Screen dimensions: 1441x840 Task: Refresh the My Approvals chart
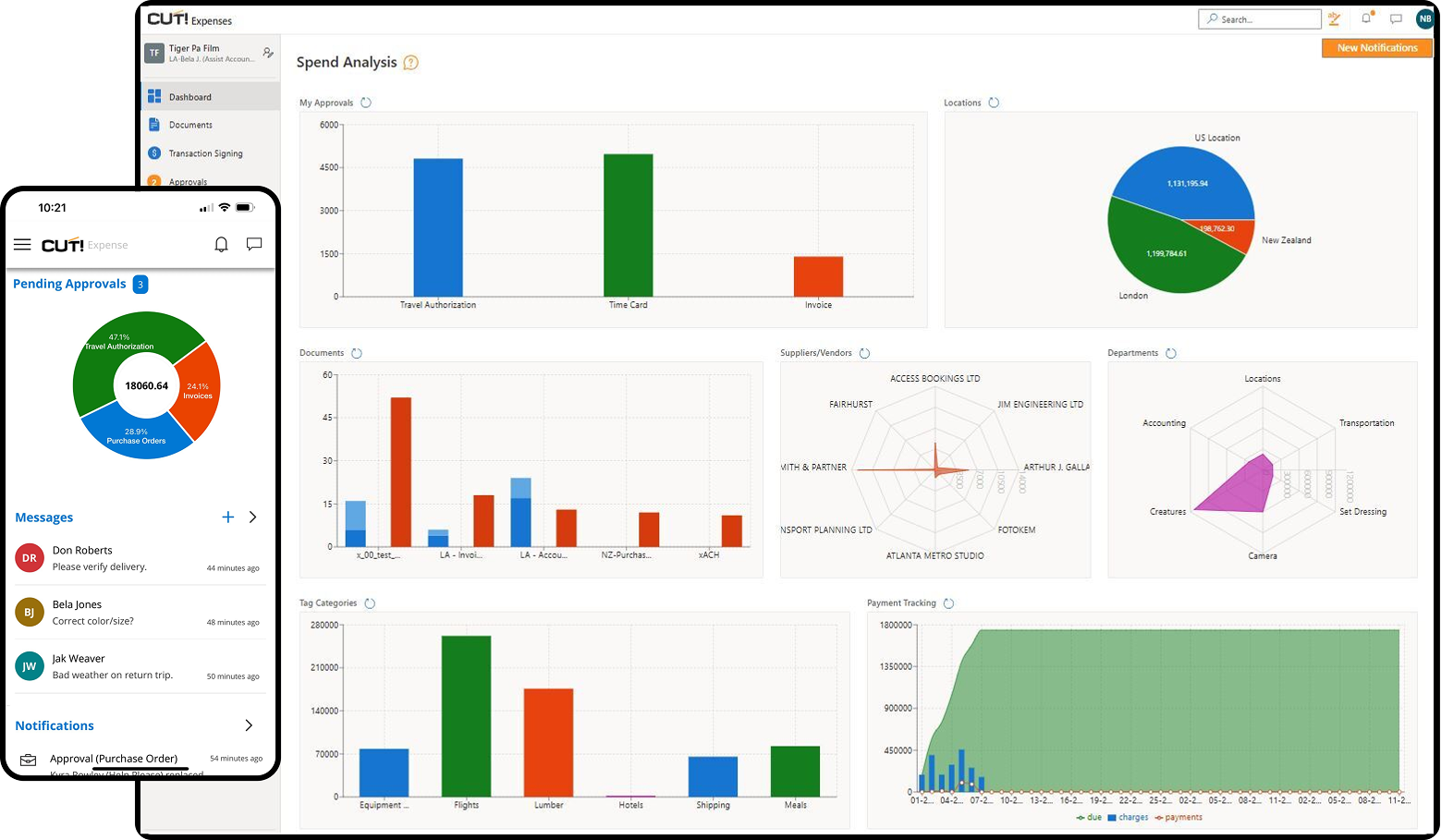(367, 103)
